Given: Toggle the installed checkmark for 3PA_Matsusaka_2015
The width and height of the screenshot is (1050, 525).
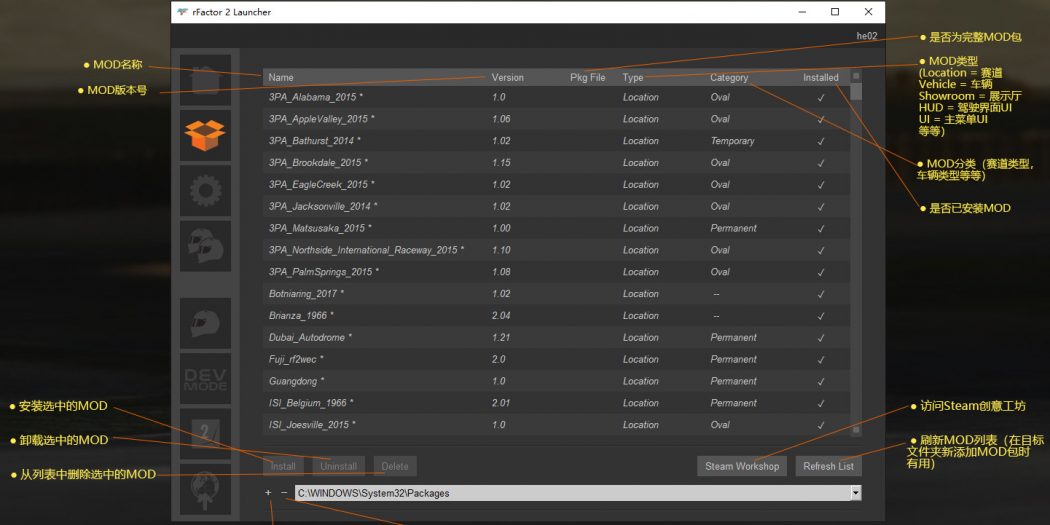Looking at the screenshot, I should pos(821,228).
